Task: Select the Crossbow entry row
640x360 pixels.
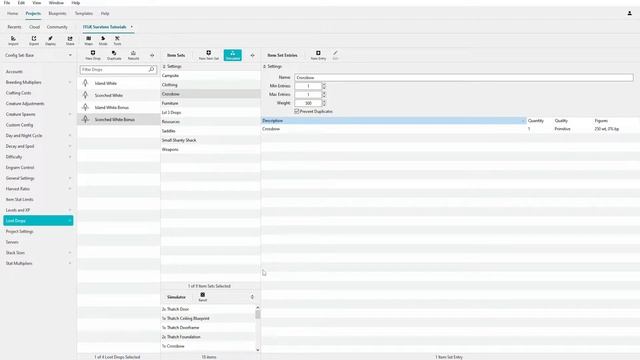Action: [x=451, y=129]
